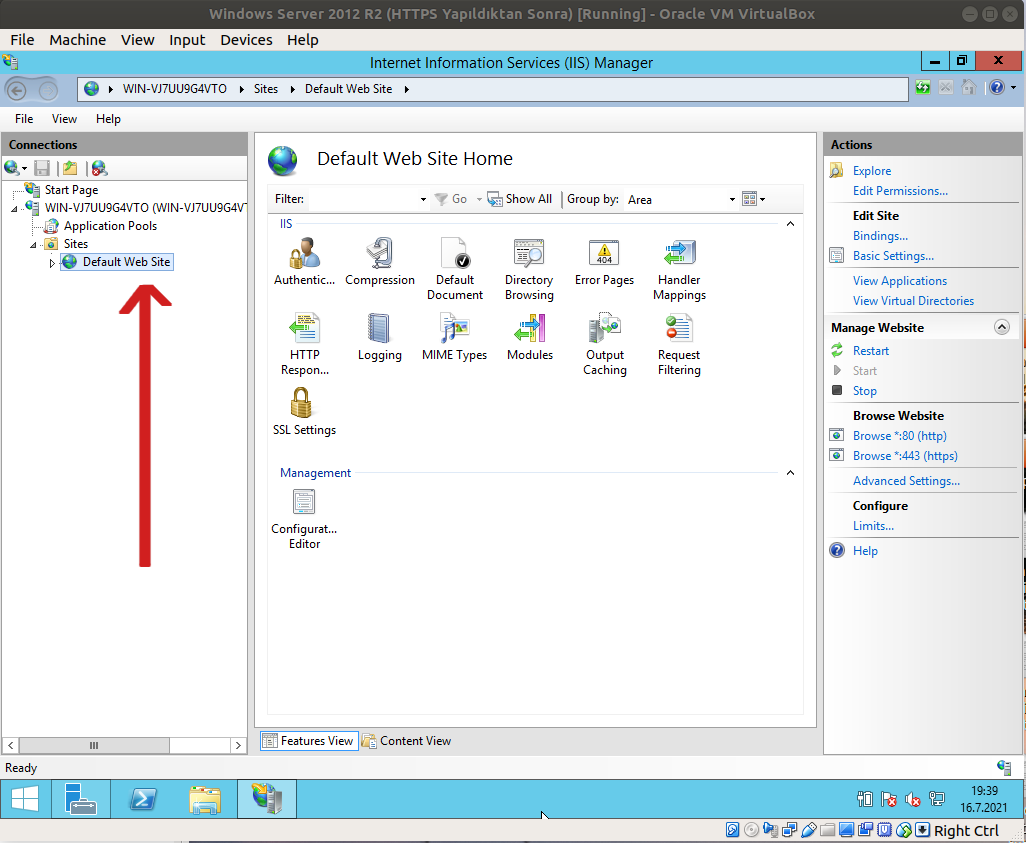
Task: Open the IIS Manager View menu
Action: point(64,118)
